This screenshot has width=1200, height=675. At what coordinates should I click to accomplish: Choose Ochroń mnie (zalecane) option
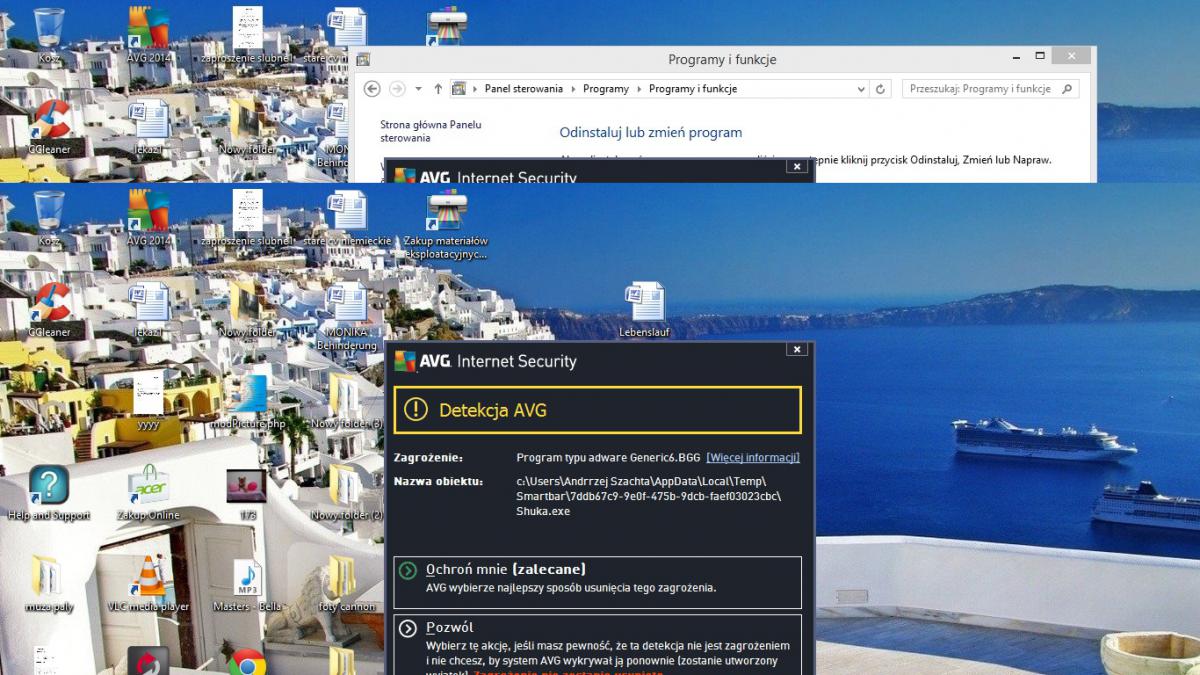[597, 582]
